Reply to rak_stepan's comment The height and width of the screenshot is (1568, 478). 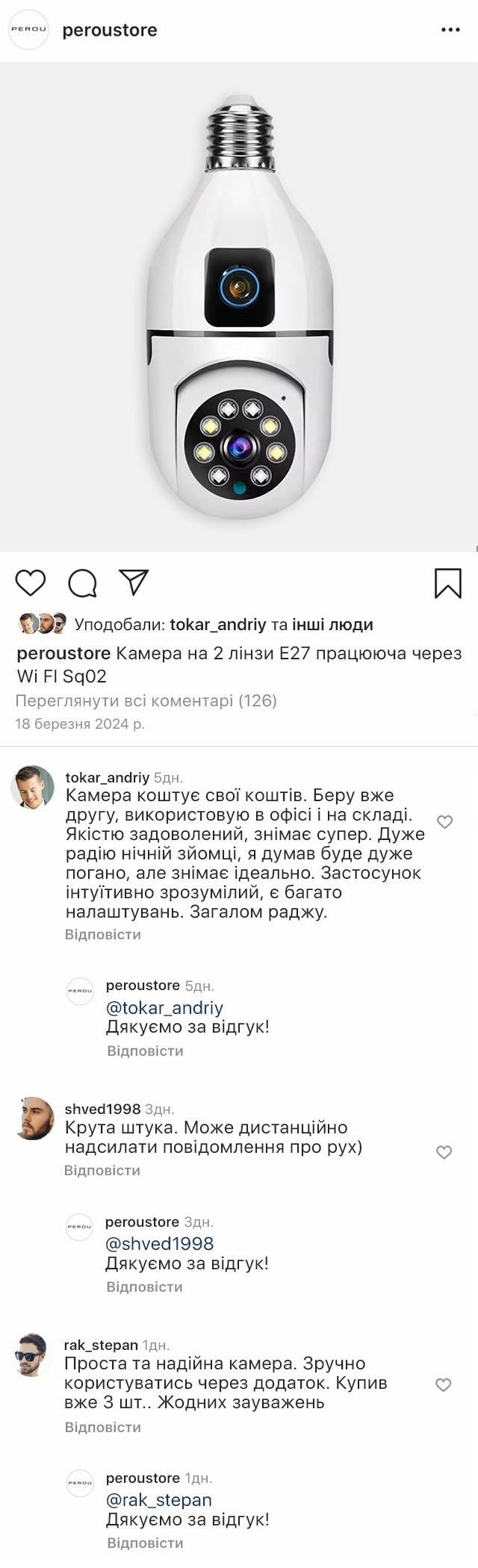pyautogui.click(x=103, y=1427)
